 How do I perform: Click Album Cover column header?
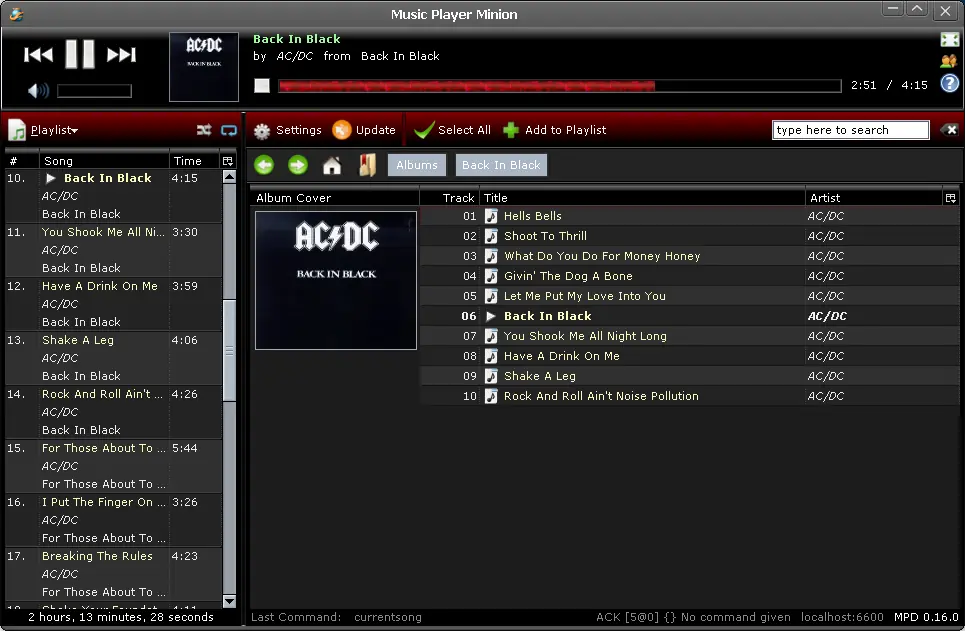pyautogui.click(x=335, y=198)
